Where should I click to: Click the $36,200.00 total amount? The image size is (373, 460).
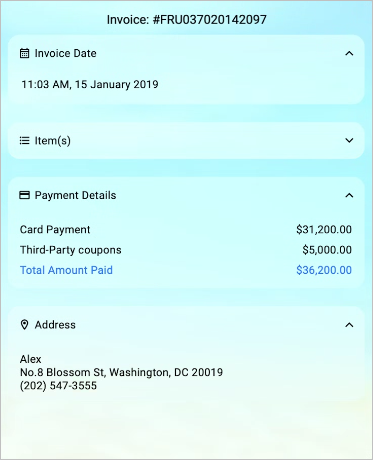pos(324,270)
